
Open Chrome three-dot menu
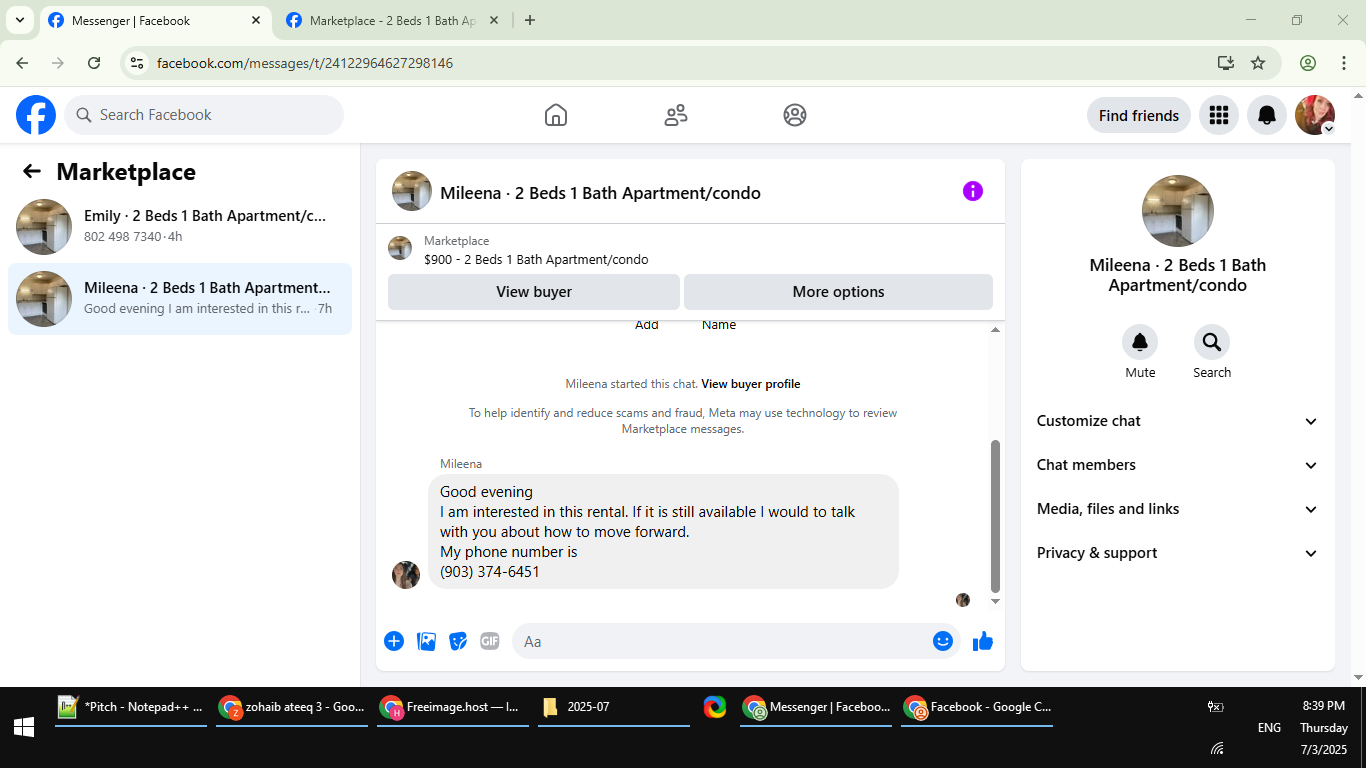[x=1344, y=63]
